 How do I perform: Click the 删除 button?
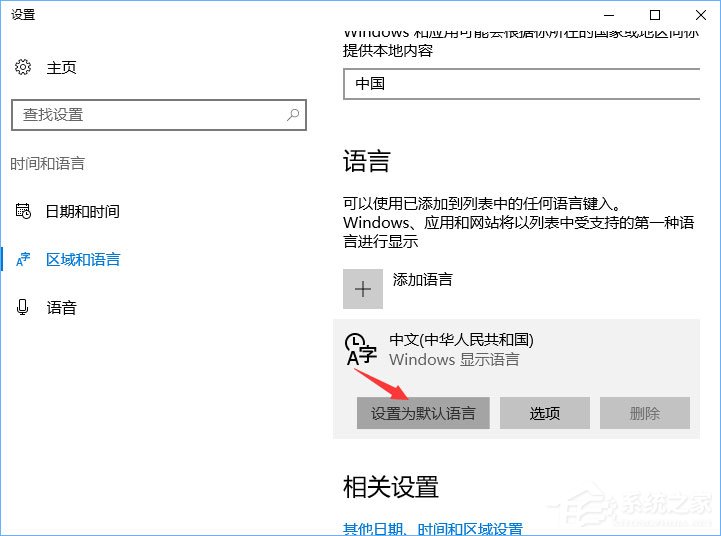[x=645, y=413]
